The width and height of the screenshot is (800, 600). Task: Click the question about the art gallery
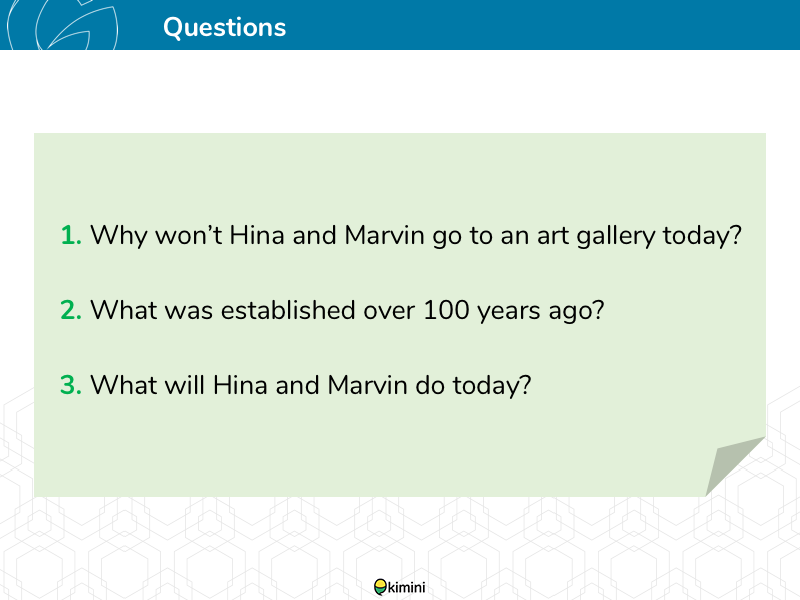click(x=415, y=236)
